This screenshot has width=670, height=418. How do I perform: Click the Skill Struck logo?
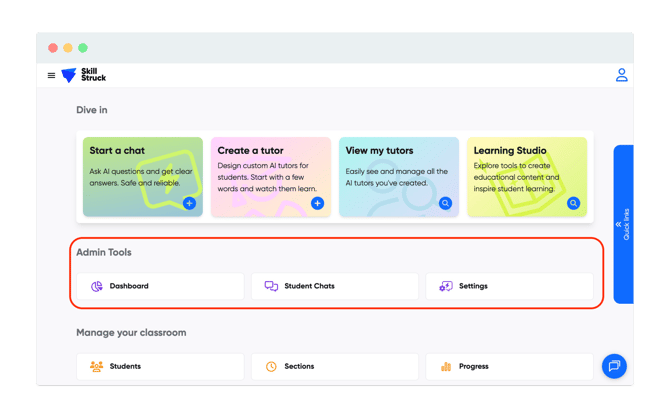[x=83, y=76]
